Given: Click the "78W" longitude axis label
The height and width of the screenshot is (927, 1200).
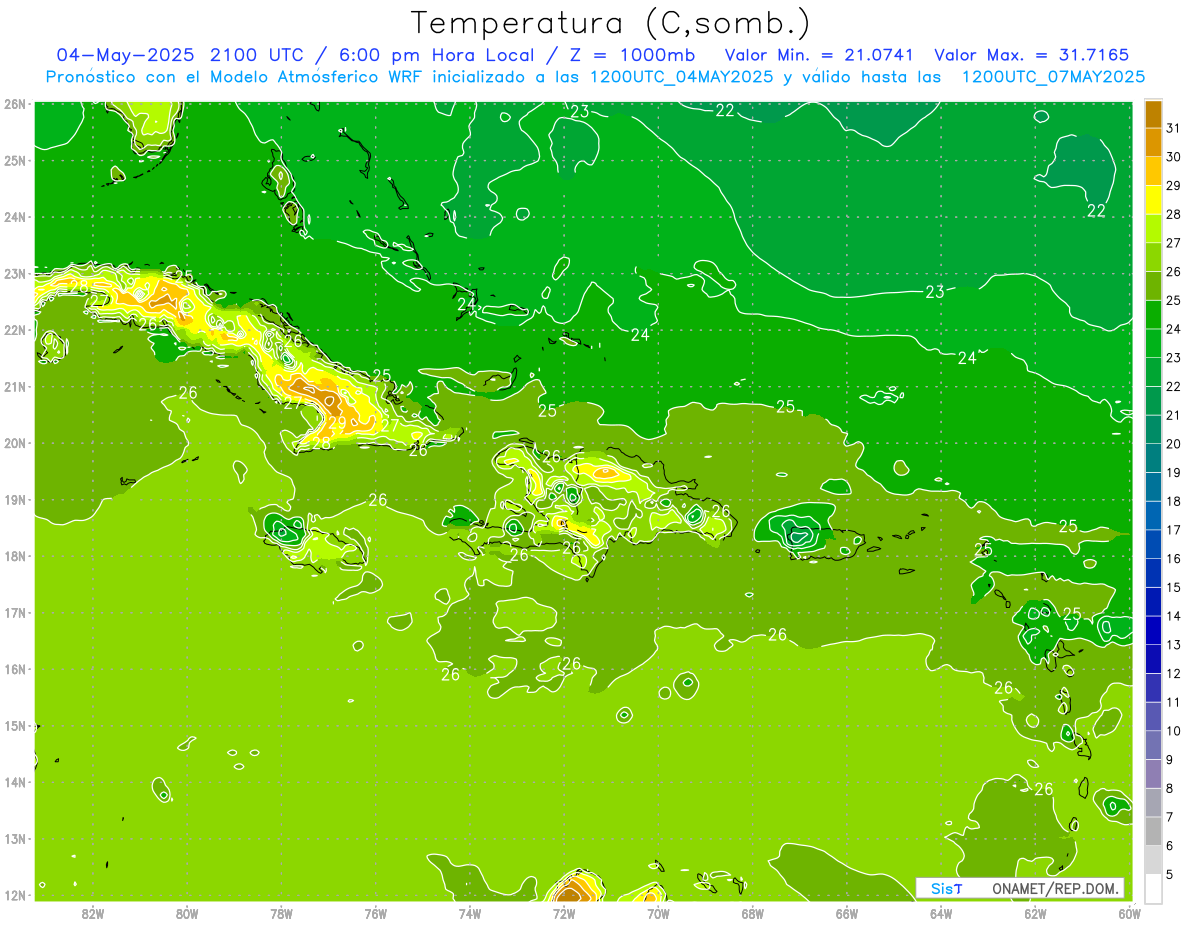Looking at the screenshot, I should click(281, 913).
